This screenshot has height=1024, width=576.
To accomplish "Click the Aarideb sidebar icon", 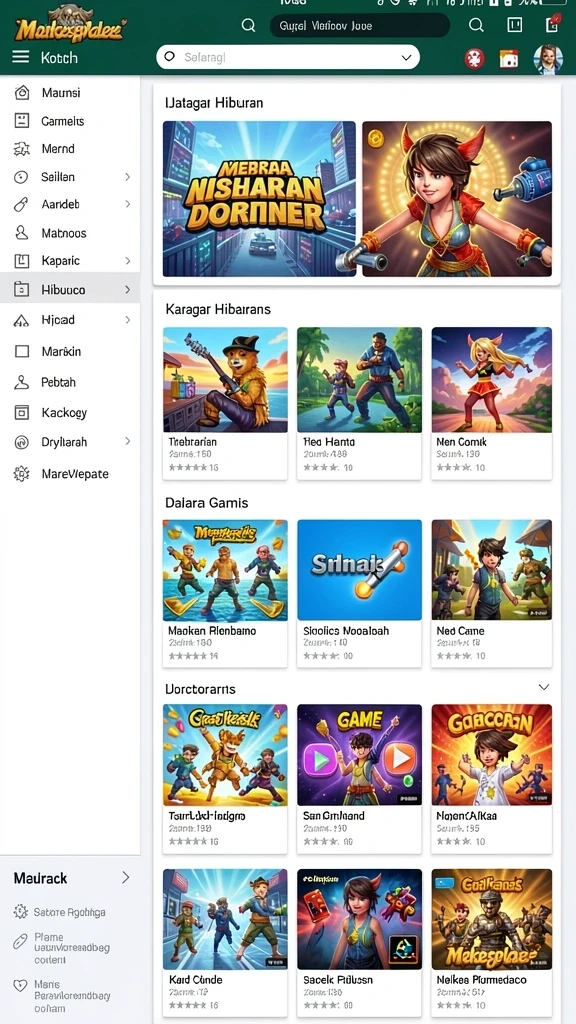I will pyautogui.click(x=22, y=204).
